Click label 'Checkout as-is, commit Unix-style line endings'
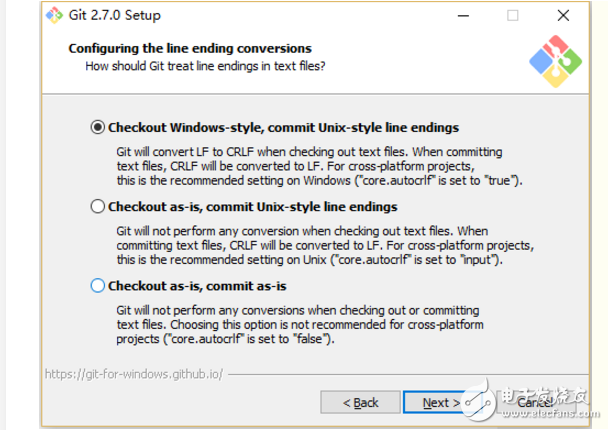This screenshot has height=430, width=608. click(x=252, y=207)
